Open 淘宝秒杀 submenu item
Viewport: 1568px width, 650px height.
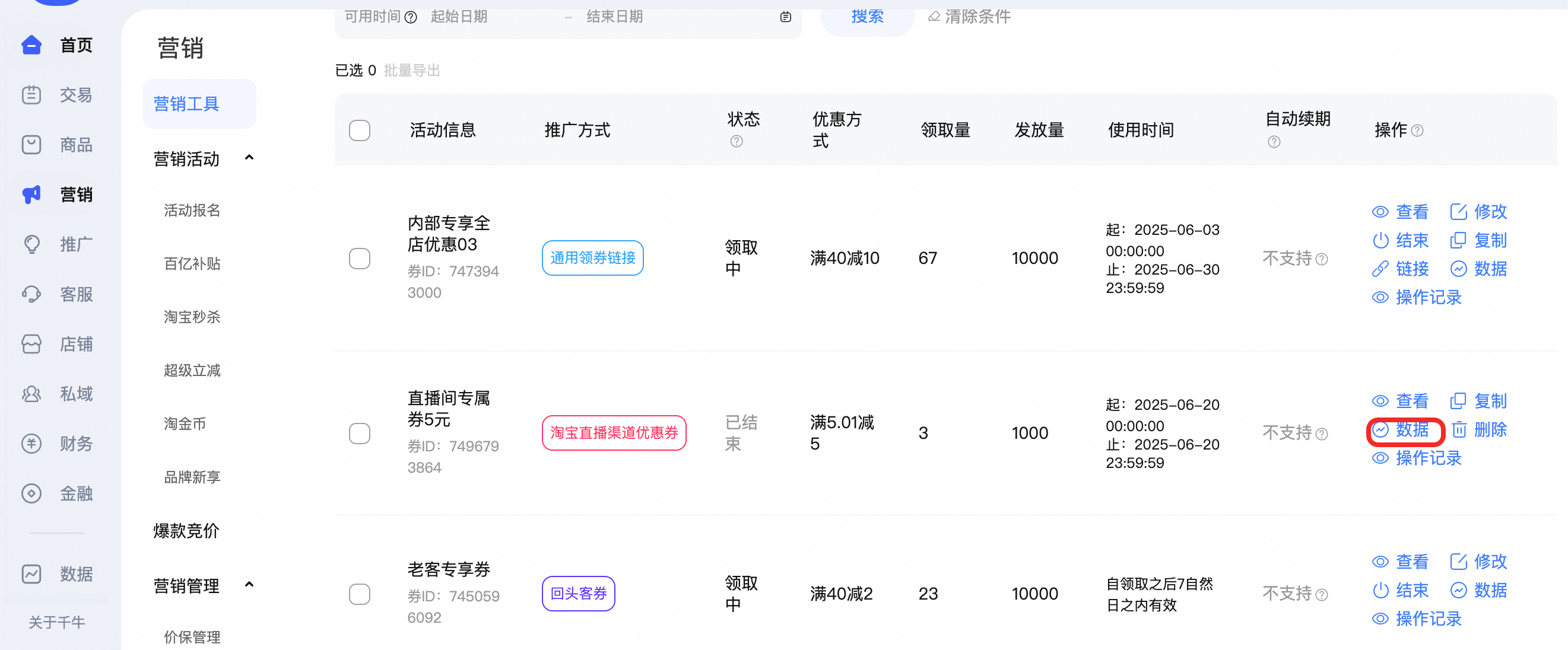(192, 317)
